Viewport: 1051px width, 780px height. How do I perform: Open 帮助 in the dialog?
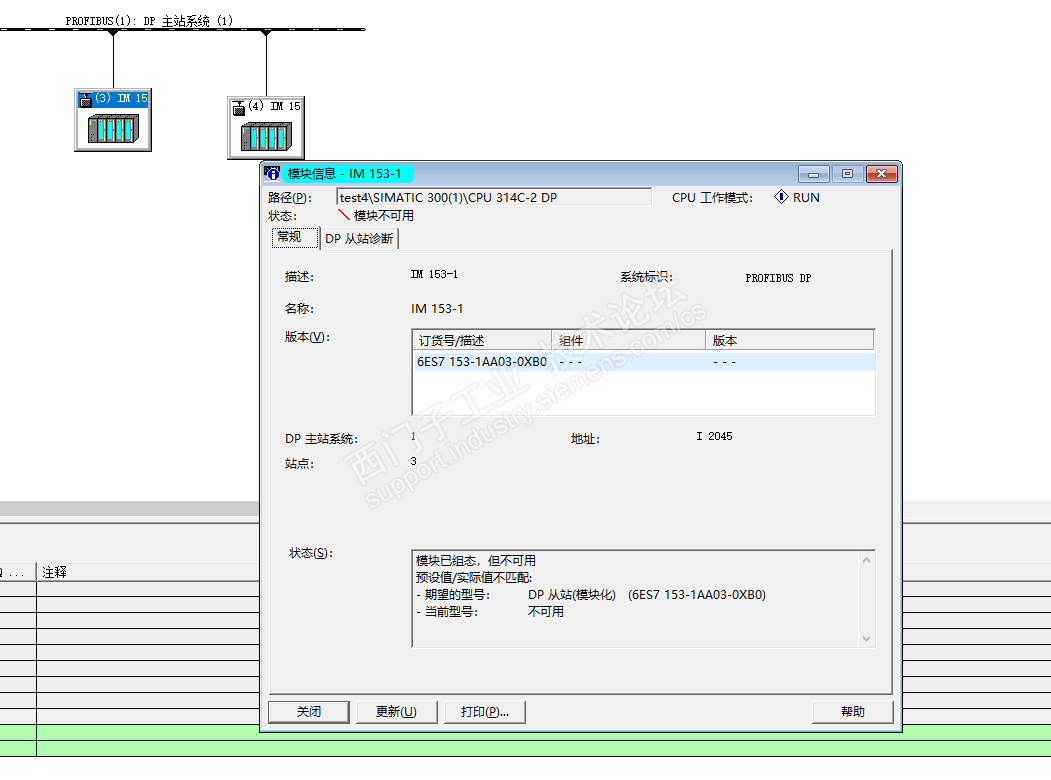(x=853, y=712)
